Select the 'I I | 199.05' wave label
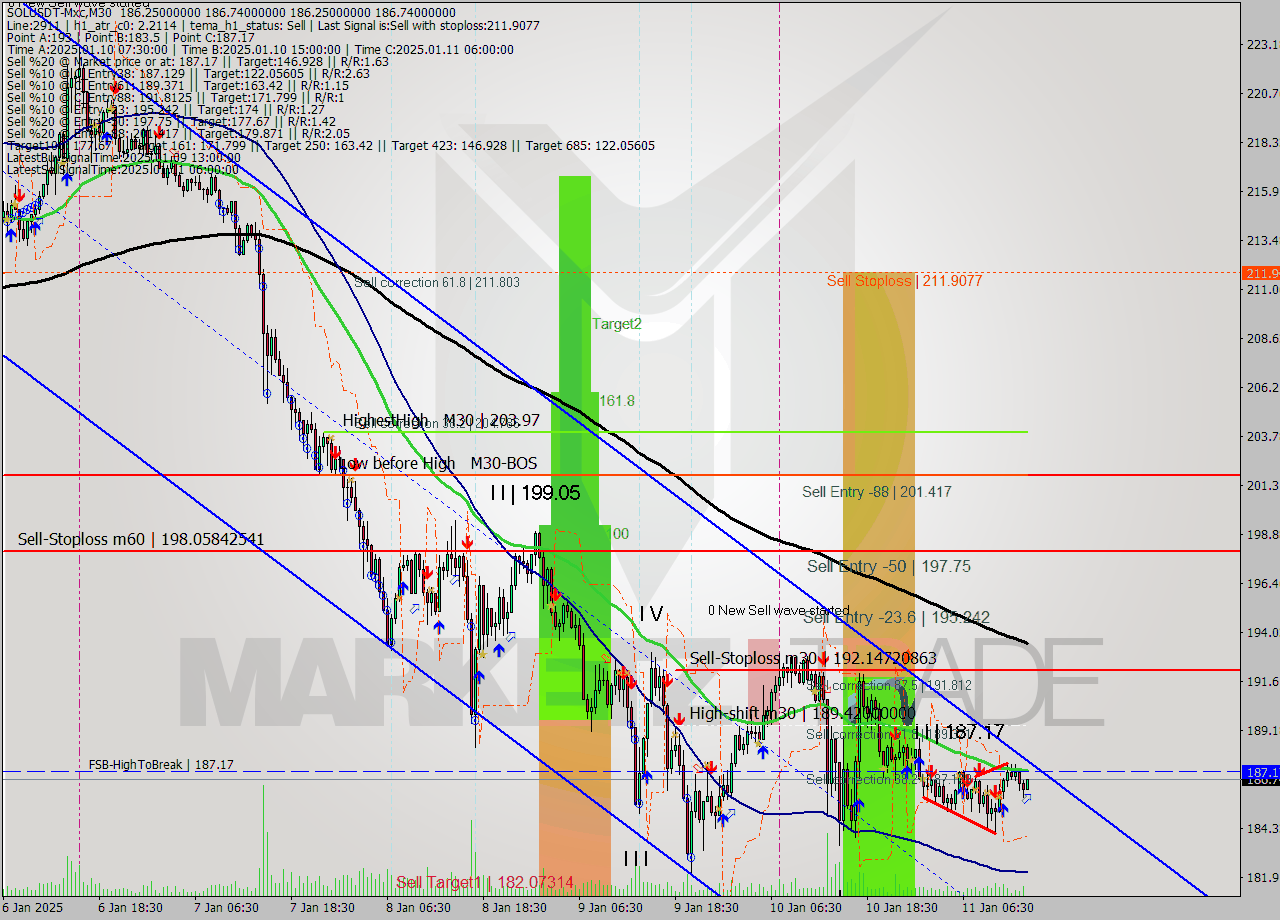This screenshot has width=1280, height=920. pos(535,492)
